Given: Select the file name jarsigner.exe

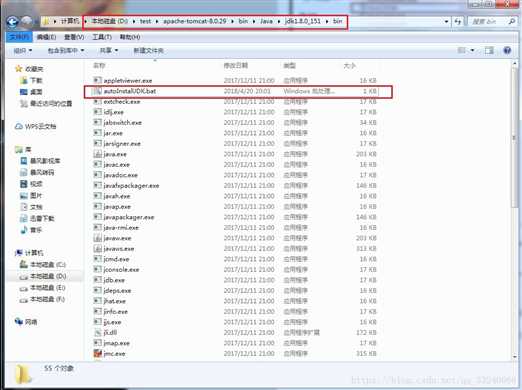Looking at the screenshot, I should click(122, 144).
